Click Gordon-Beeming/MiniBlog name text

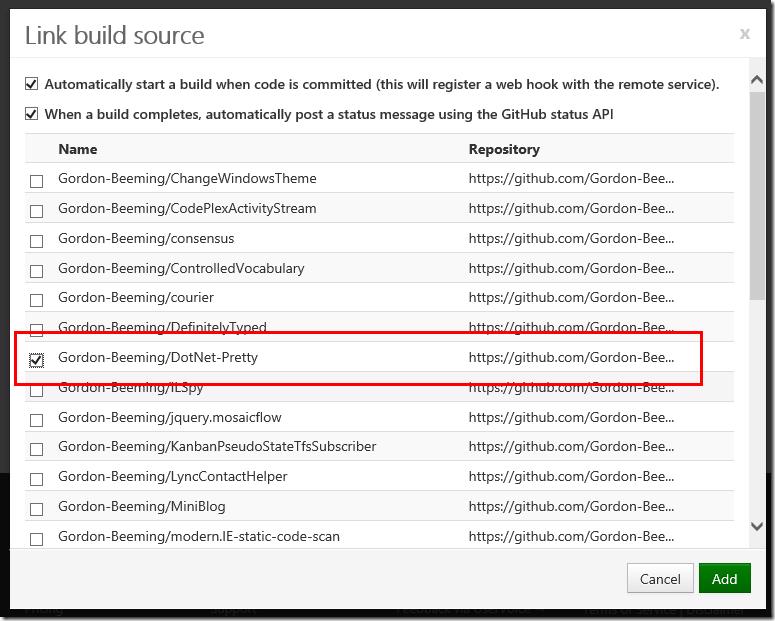[x=142, y=506]
